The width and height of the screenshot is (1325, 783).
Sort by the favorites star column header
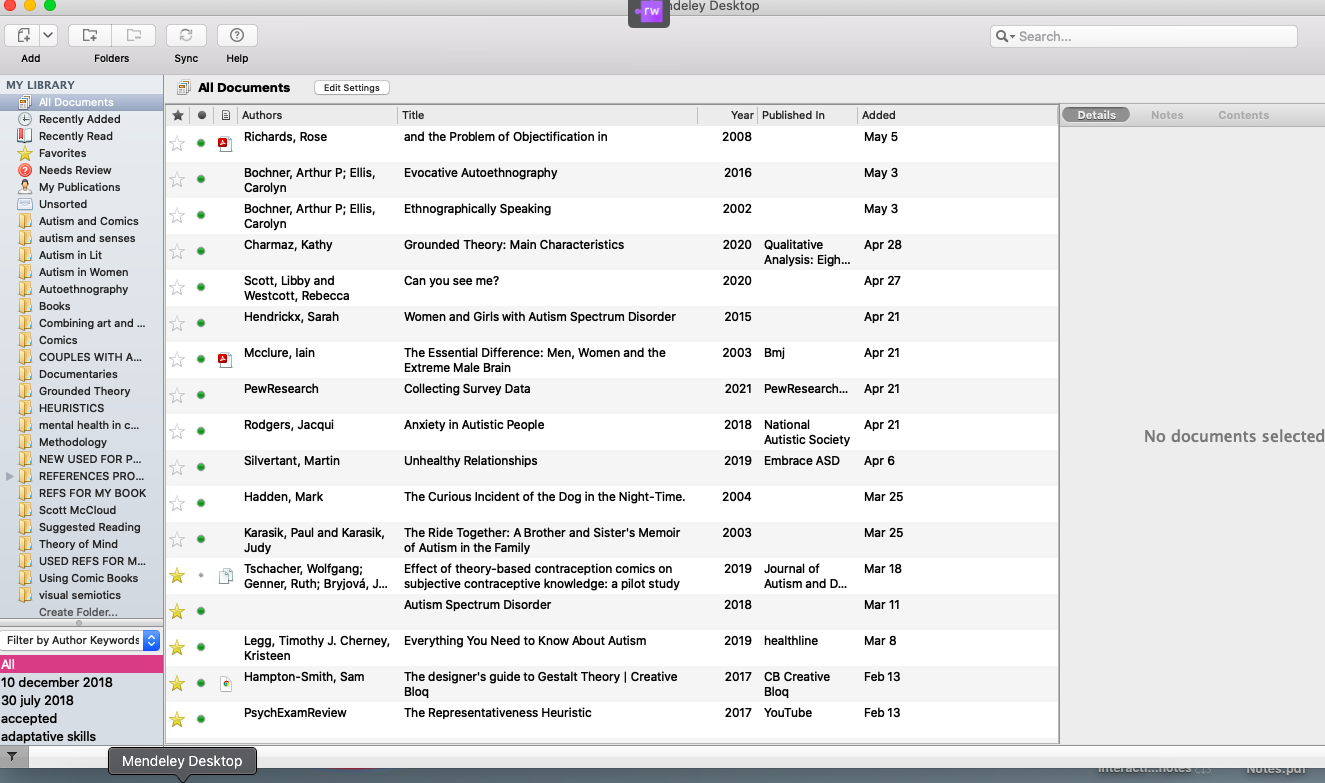click(x=178, y=115)
